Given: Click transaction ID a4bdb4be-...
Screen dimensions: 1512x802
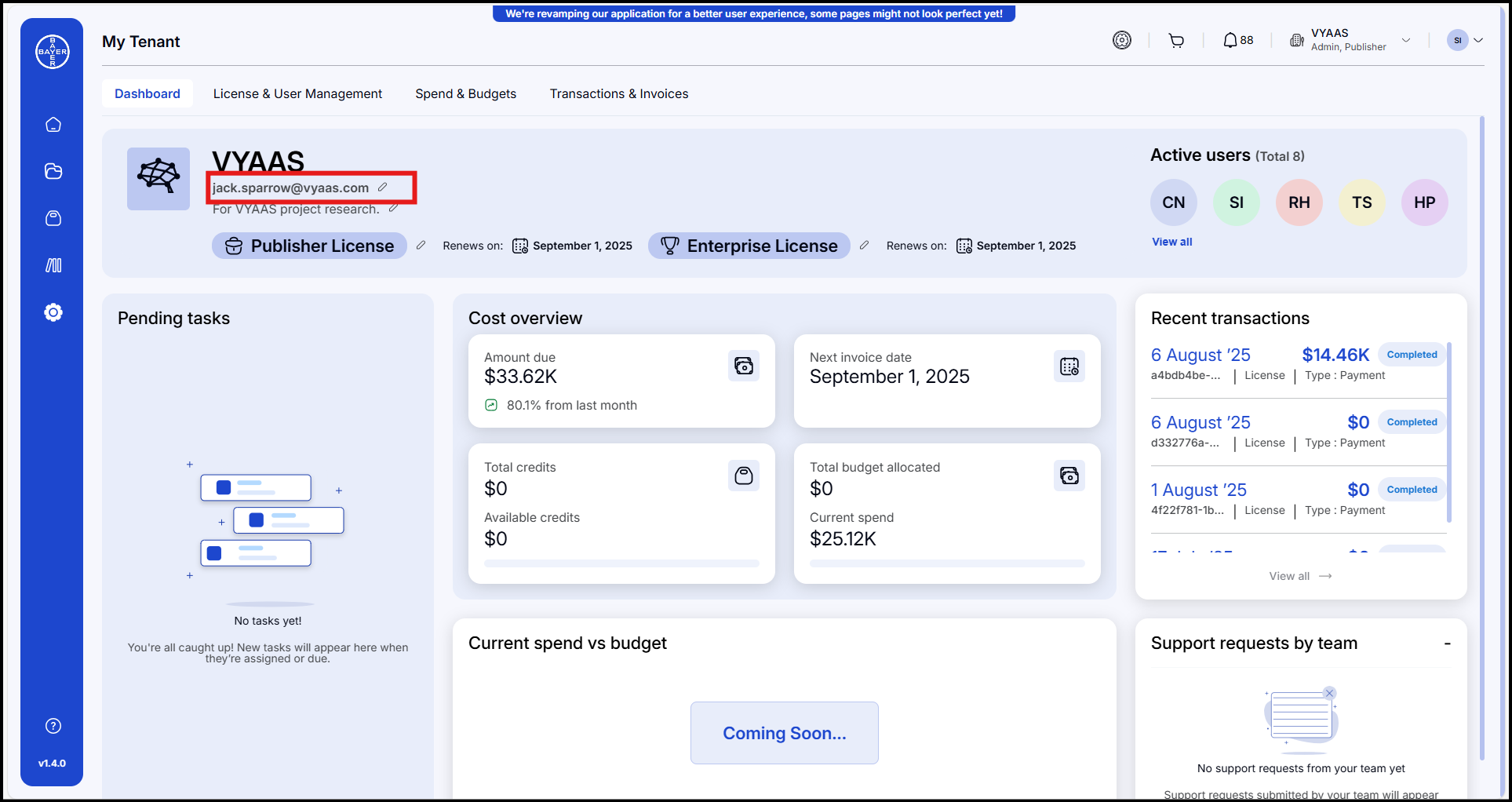Looking at the screenshot, I should pyautogui.click(x=1186, y=375).
